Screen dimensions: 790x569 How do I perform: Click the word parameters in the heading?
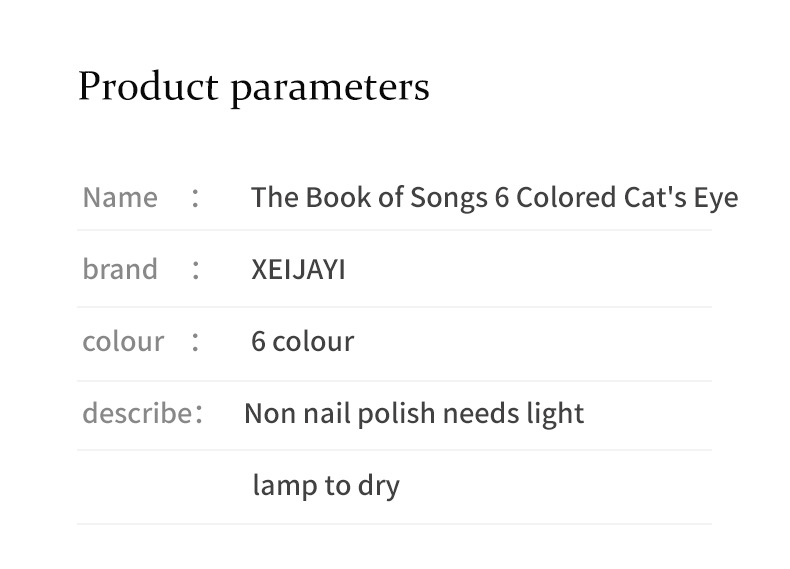pyautogui.click(x=329, y=89)
